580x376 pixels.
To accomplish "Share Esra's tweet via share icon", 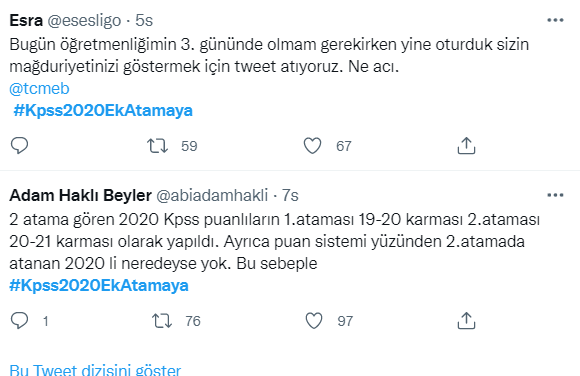I will coord(466,145).
